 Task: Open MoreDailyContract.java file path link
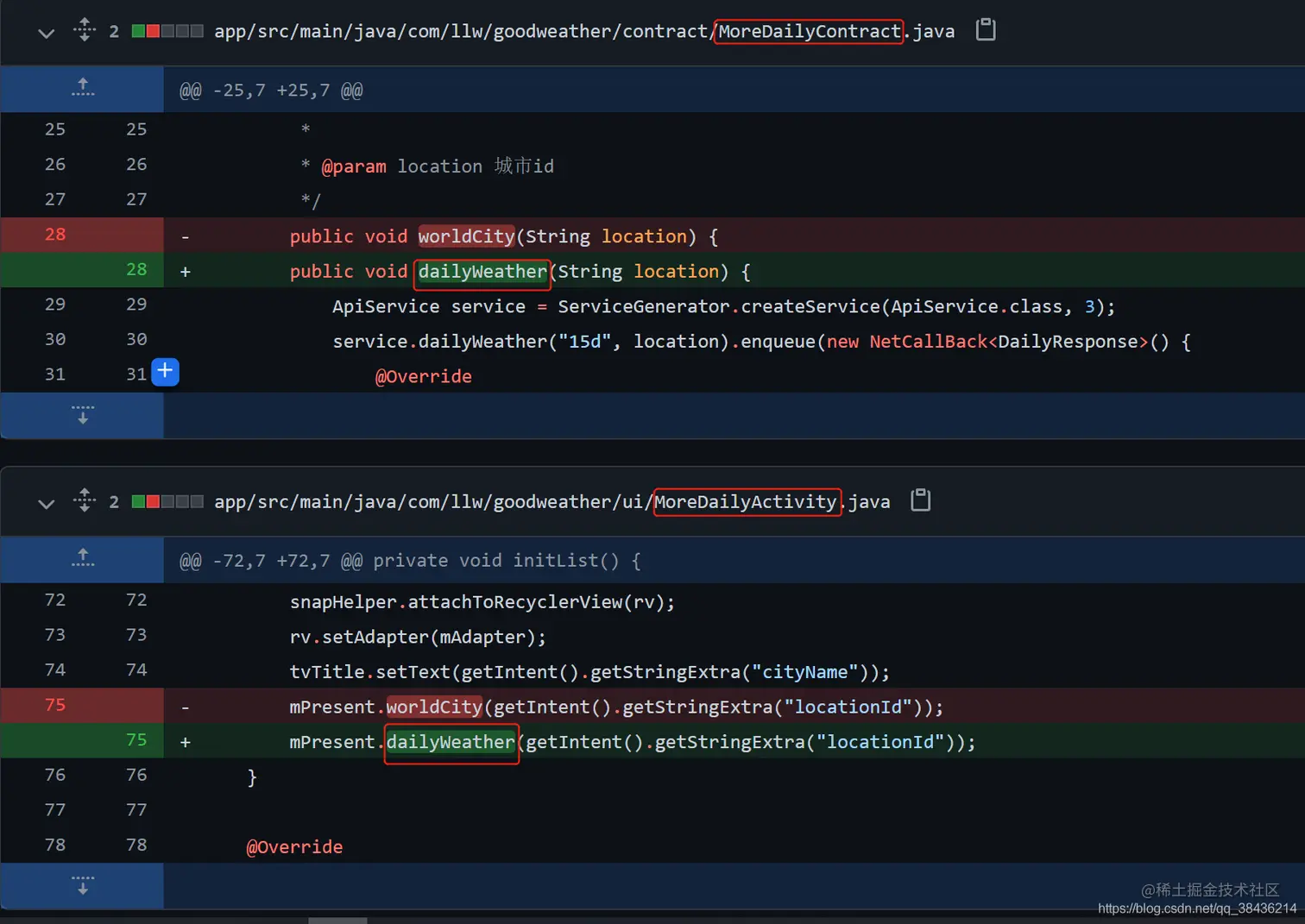coord(584,32)
